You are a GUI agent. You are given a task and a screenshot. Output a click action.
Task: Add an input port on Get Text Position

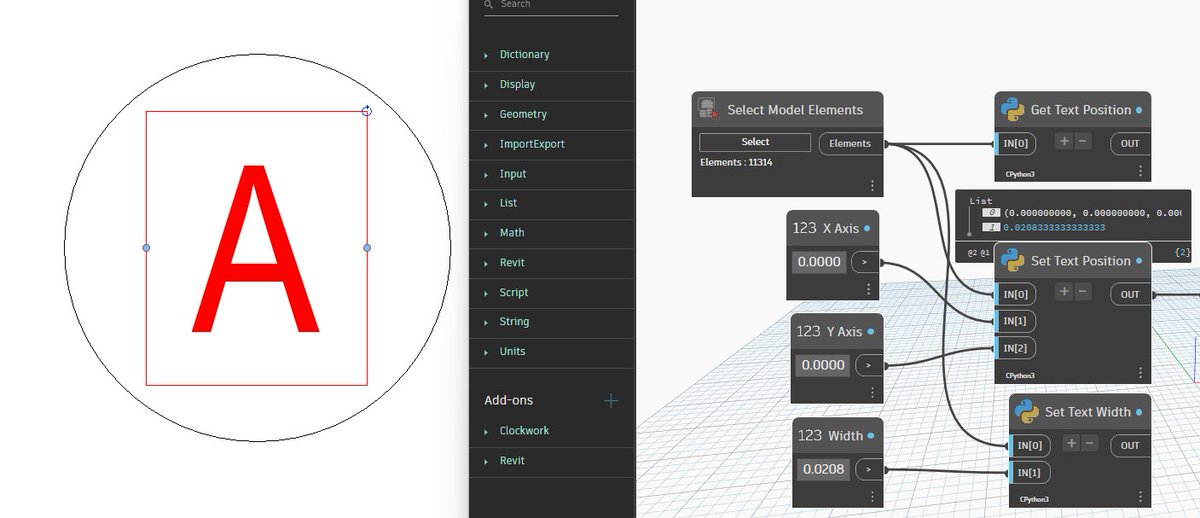point(1064,142)
